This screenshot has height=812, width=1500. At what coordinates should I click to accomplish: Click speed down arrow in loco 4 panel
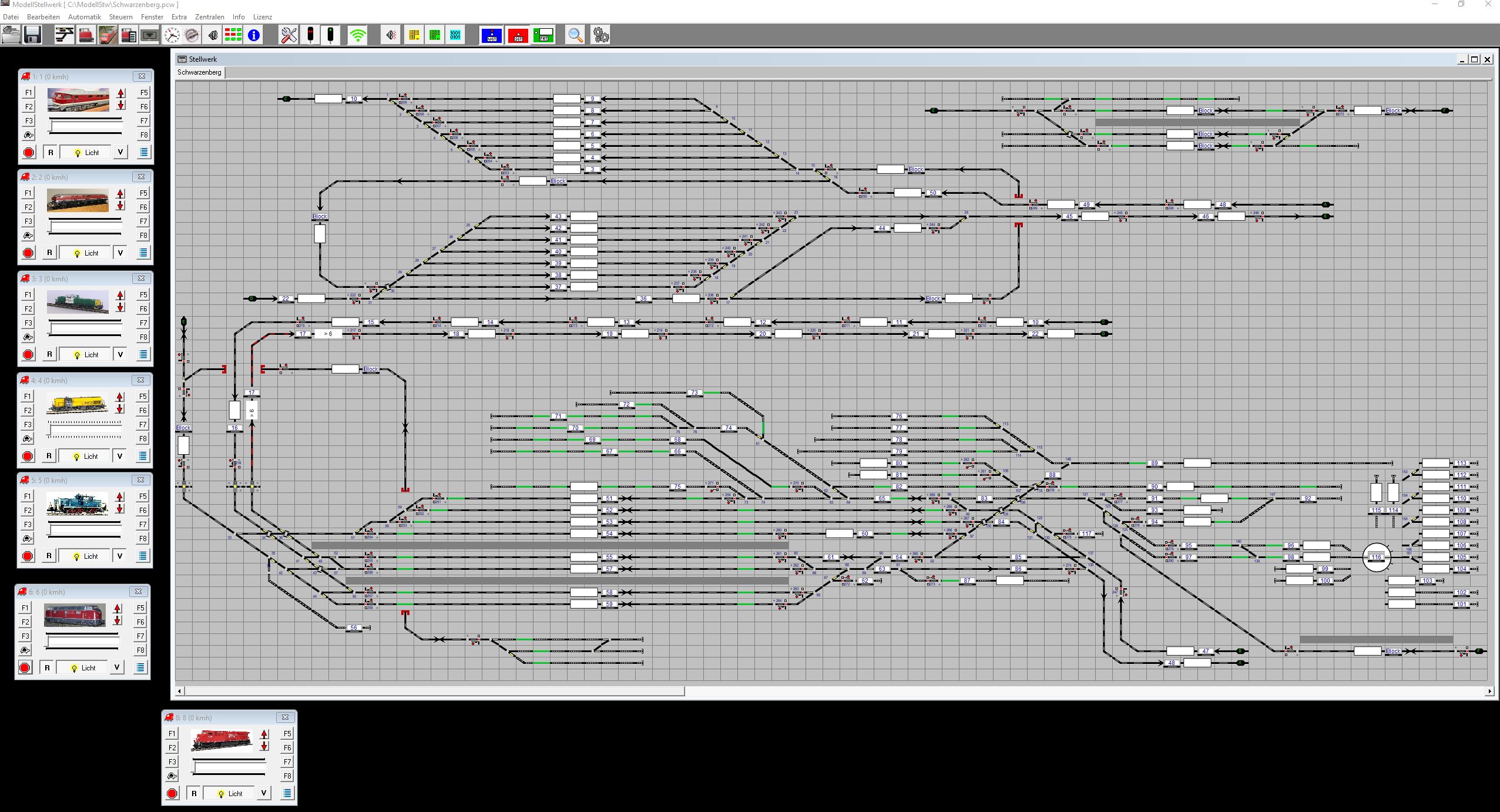(120, 409)
